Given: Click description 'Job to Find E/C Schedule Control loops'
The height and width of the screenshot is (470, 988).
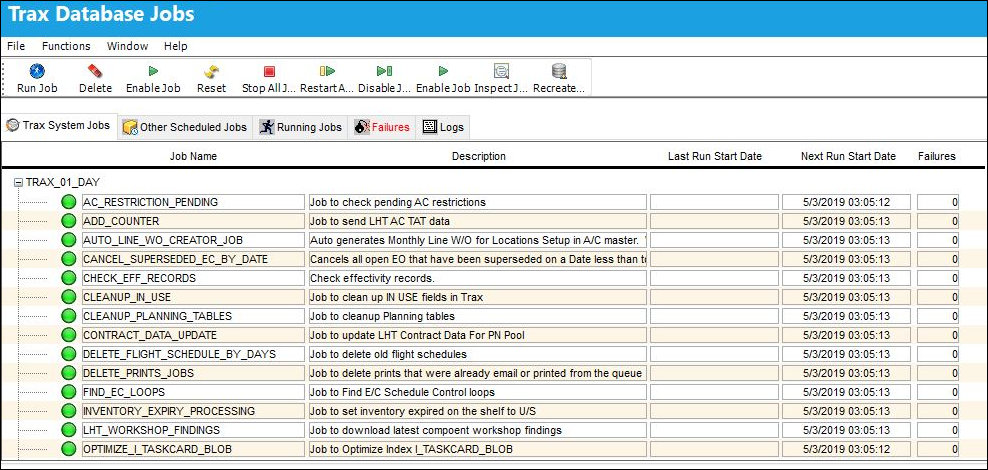Looking at the screenshot, I should click(x=477, y=392).
